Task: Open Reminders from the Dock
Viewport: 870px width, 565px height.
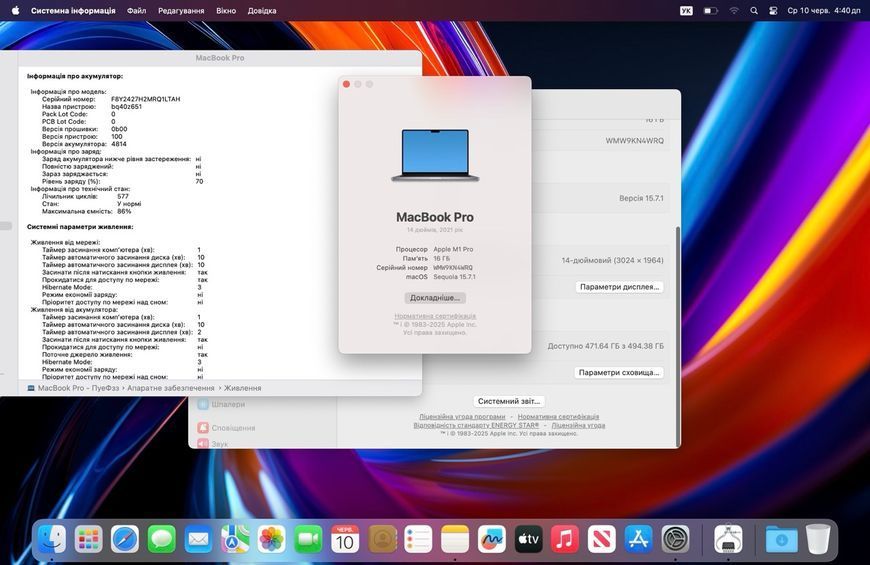Action: [x=418, y=539]
